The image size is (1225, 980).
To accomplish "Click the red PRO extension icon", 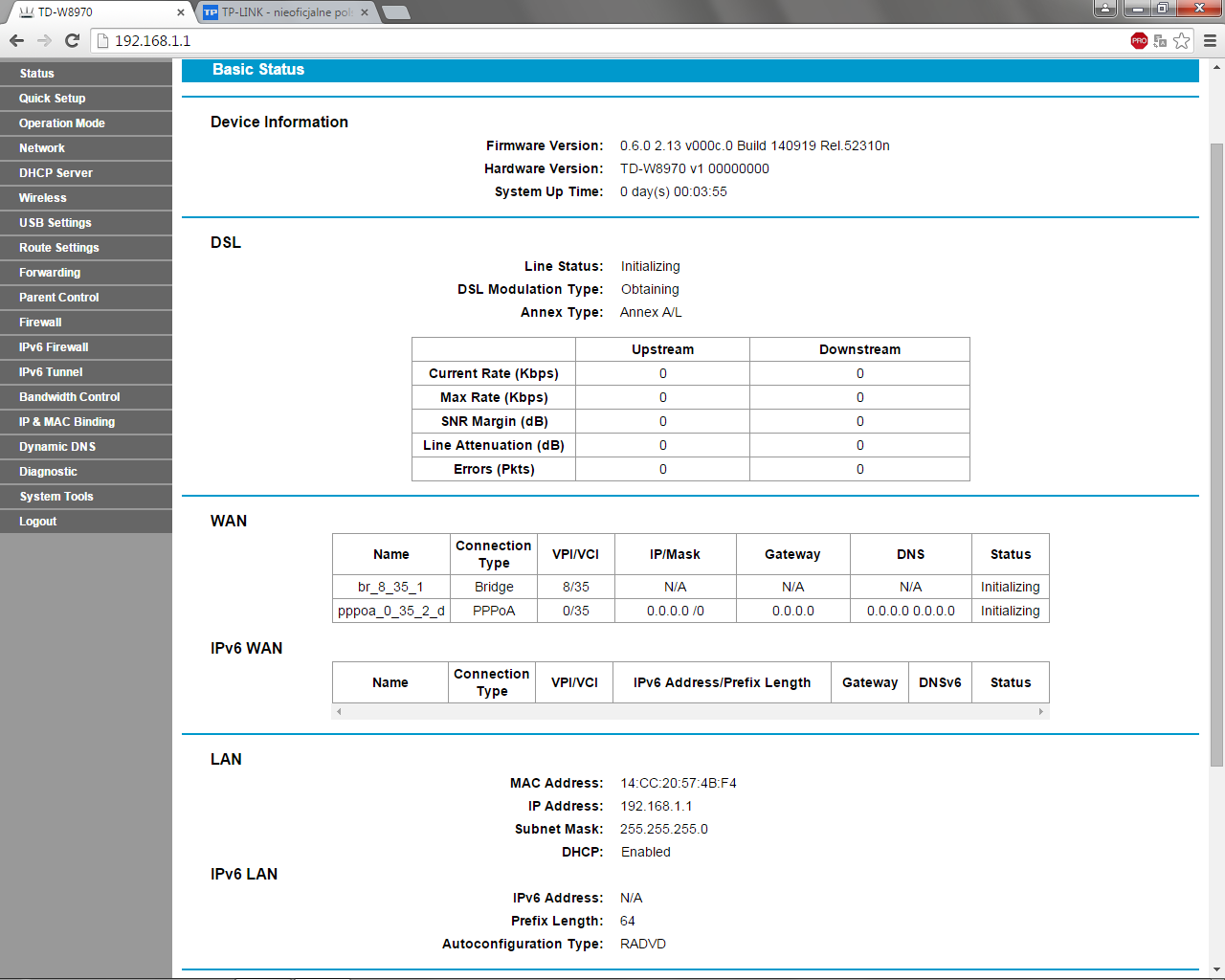I will pyautogui.click(x=1139, y=40).
